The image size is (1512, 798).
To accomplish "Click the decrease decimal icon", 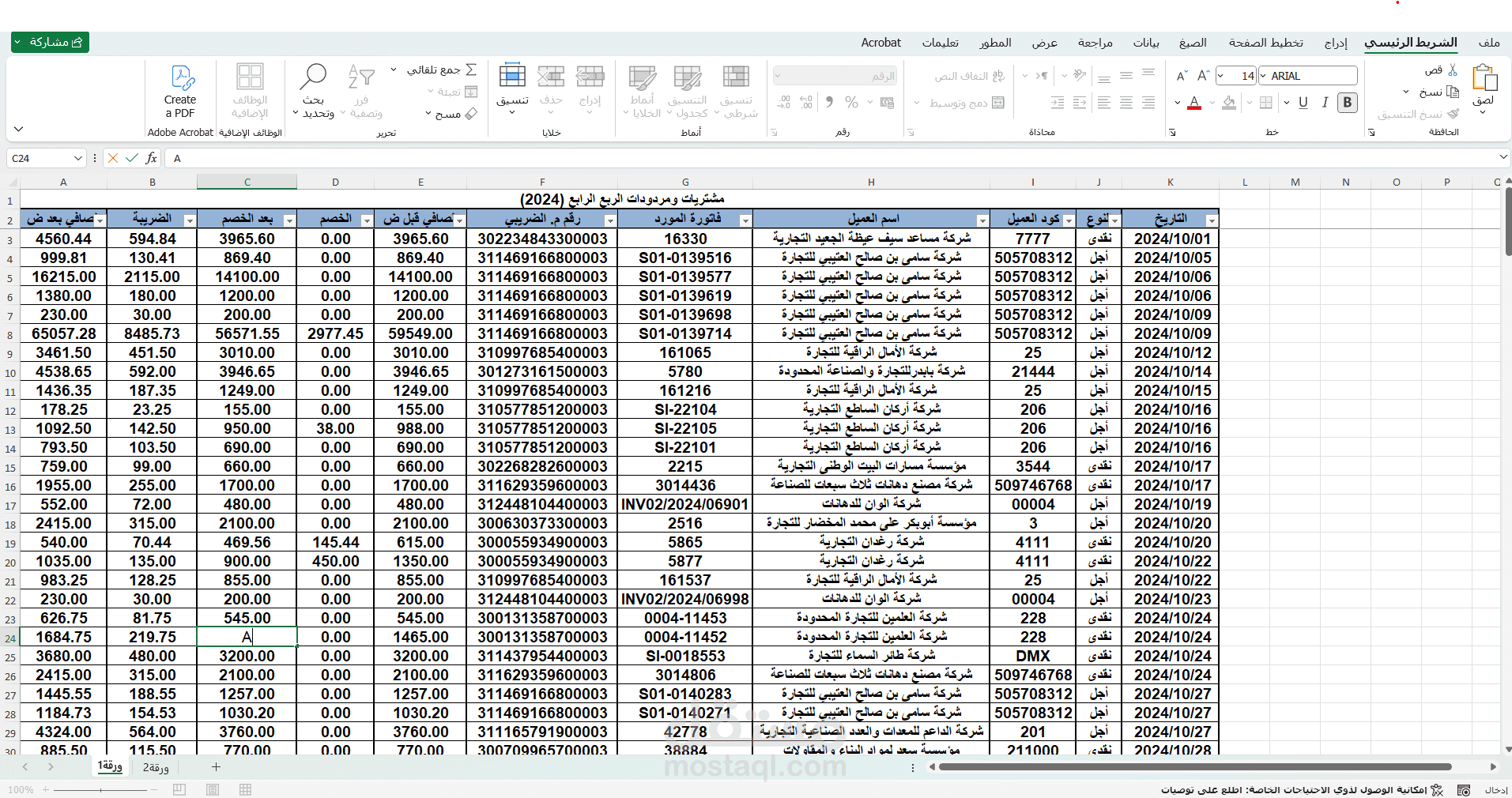I will 783,102.
